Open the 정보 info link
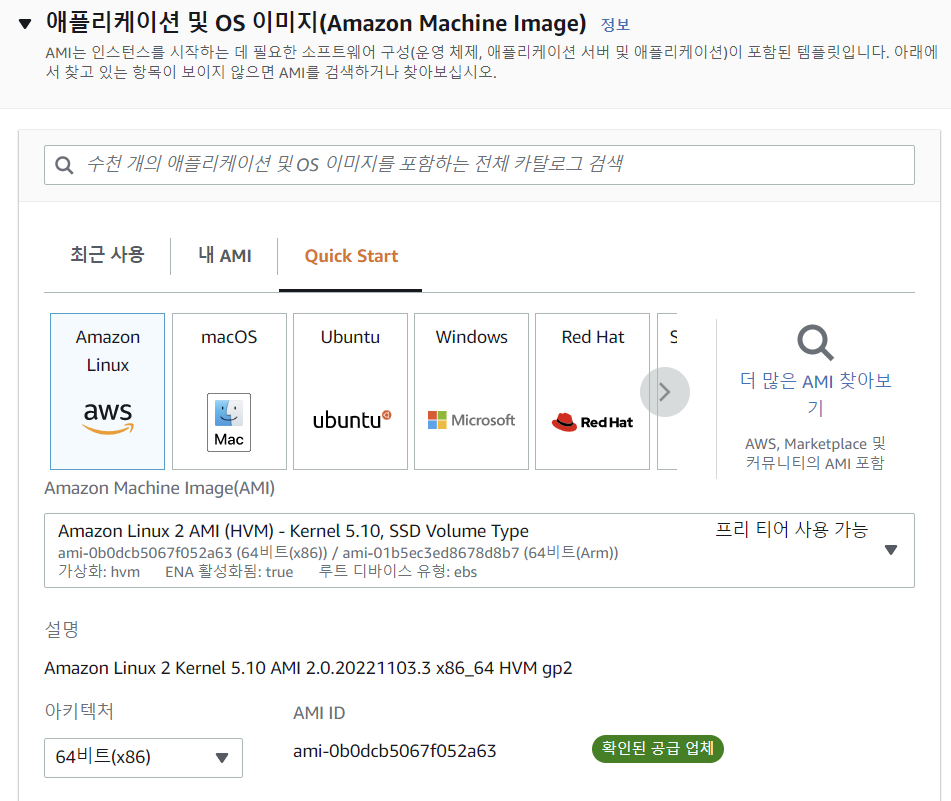951x801 pixels. pyautogui.click(x=615, y=25)
